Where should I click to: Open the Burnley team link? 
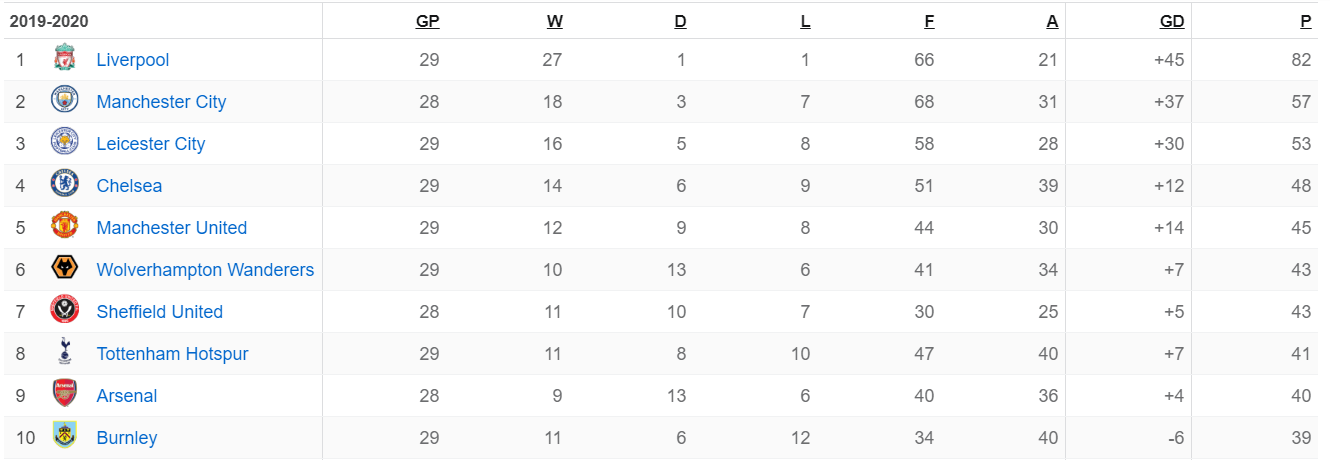click(127, 438)
